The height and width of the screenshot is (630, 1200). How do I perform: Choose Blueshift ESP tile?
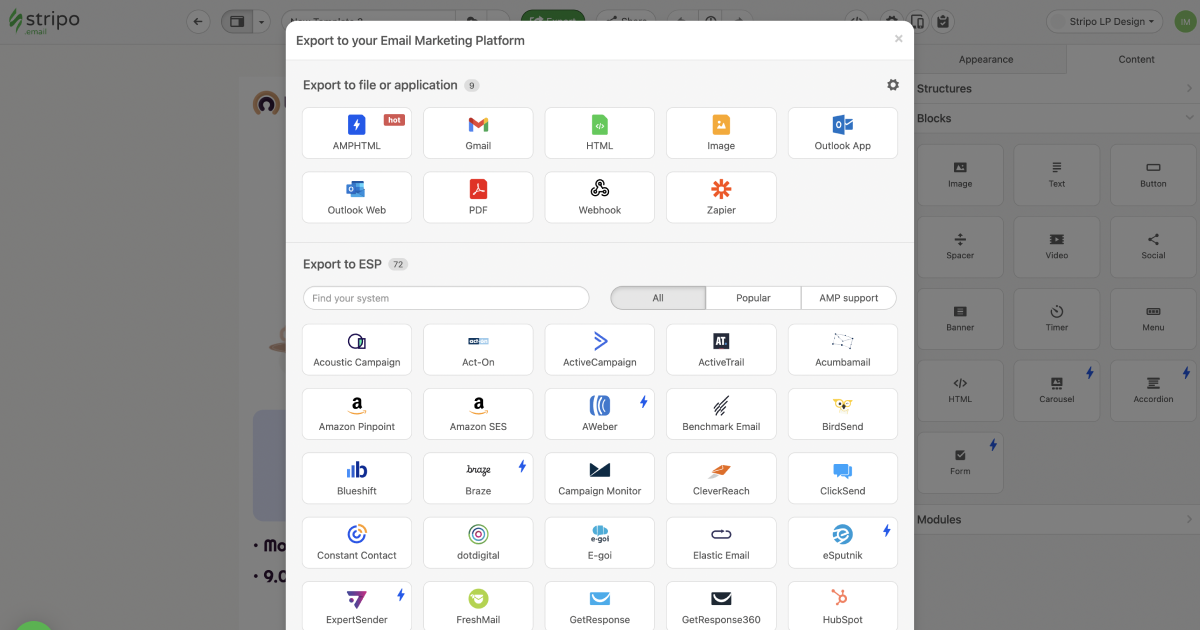click(x=357, y=478)
